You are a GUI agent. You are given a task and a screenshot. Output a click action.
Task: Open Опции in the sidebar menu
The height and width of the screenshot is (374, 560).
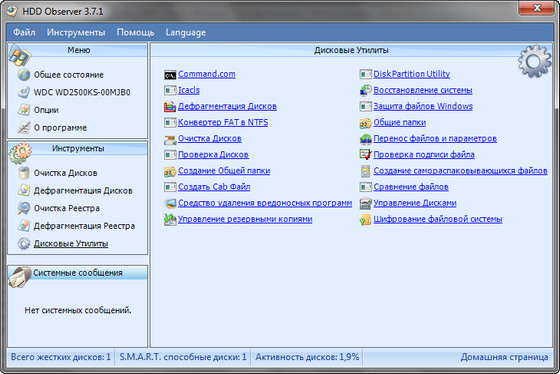46,110
